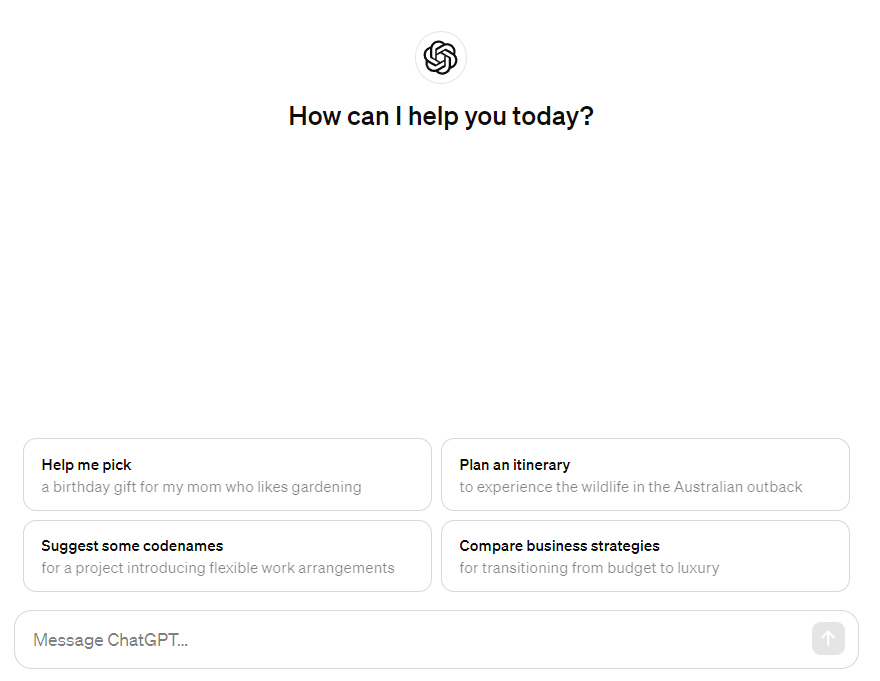Screen dimensions: 880x681
Task: Pick the Compare business strategies prompt card
Action: pos(645,556)
